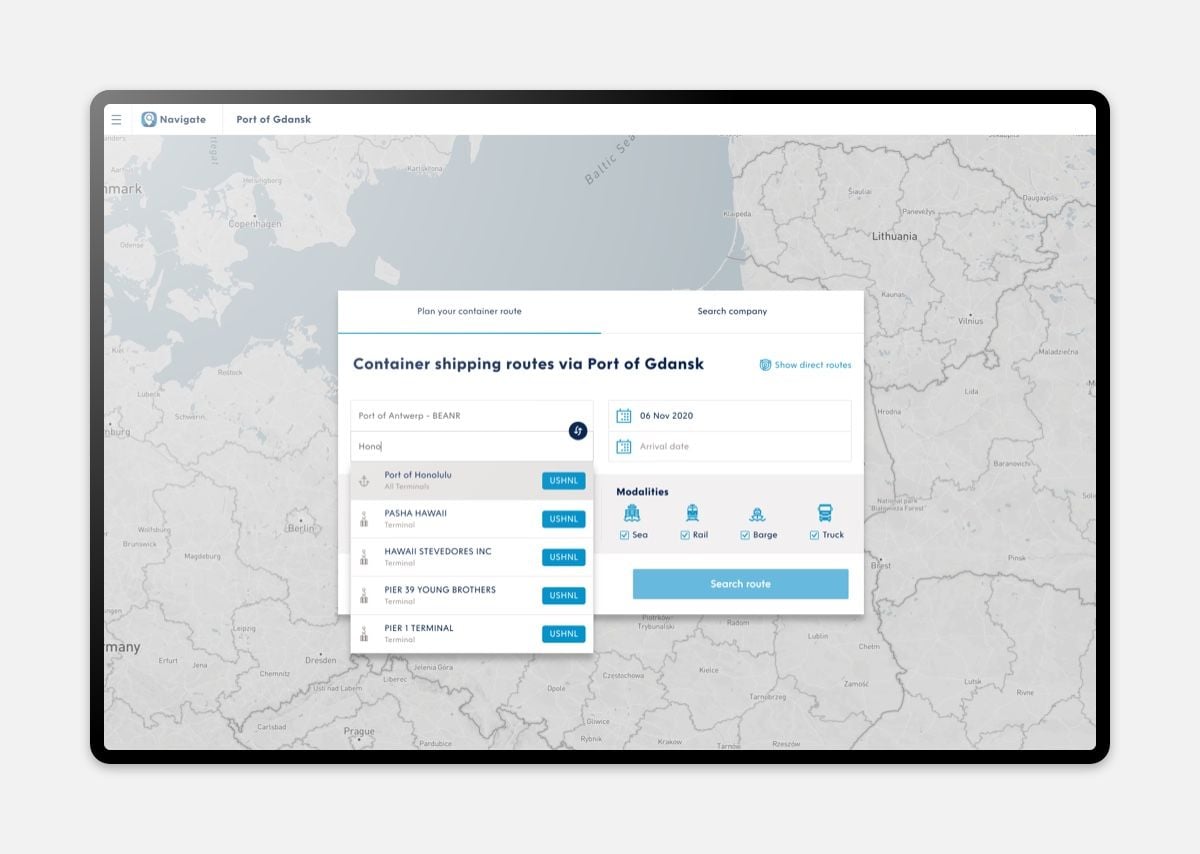Click the departure date calendar icon
This screenshot has height=854, width=1200.
[x=624, y=416]
